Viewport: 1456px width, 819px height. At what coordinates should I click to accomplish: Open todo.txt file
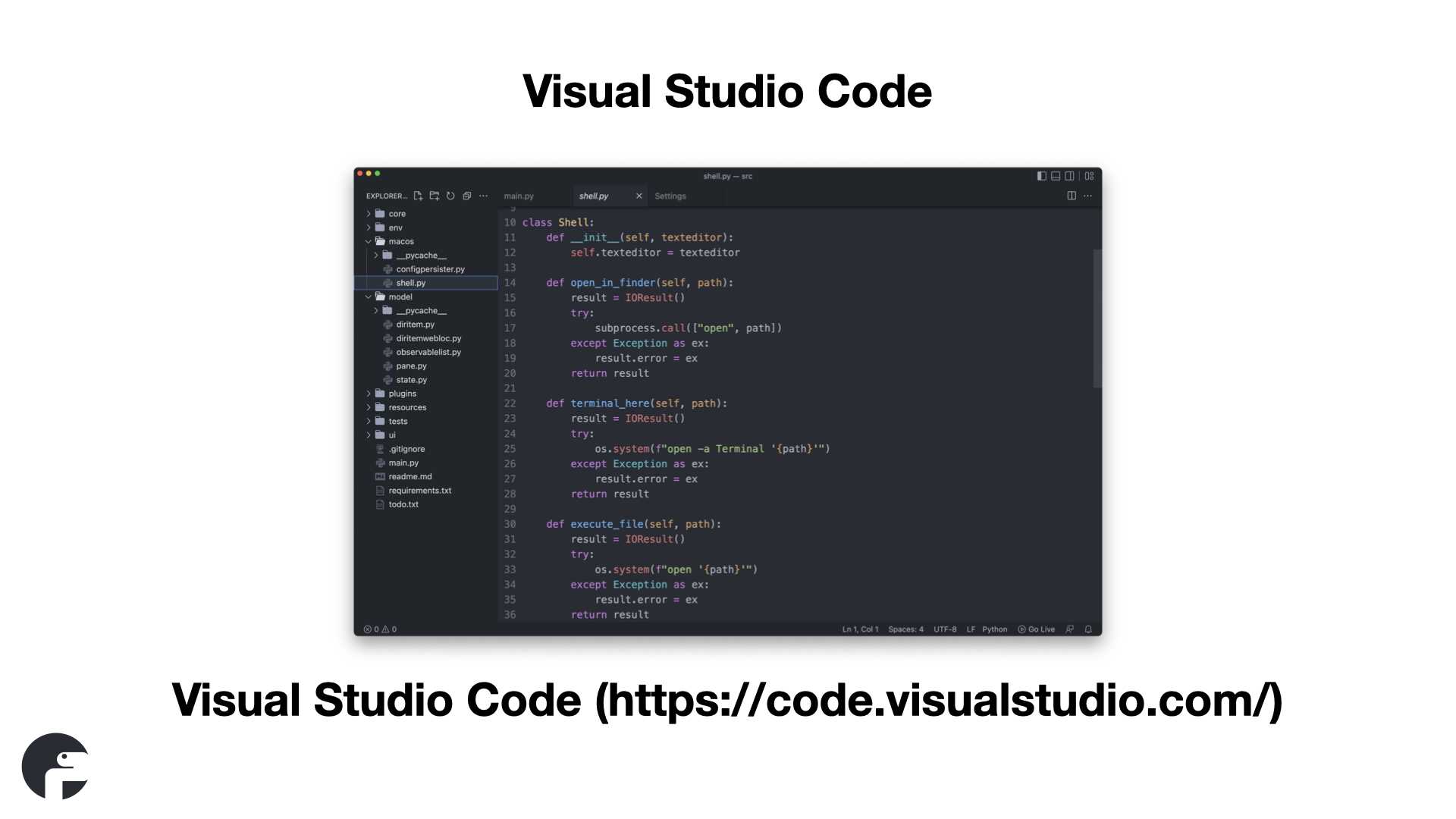pyautogui.click(x=425, y=504)
